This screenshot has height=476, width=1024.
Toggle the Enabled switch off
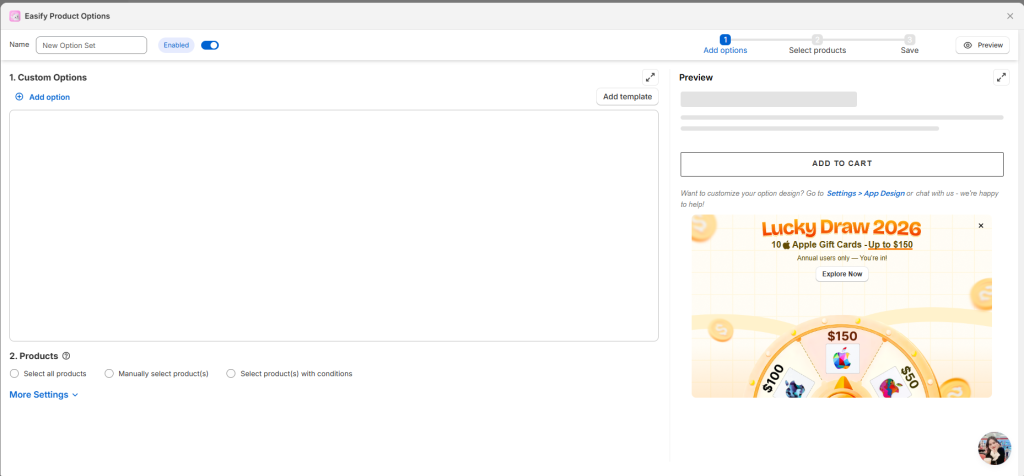pyautogui.click(x=210, y=45)
